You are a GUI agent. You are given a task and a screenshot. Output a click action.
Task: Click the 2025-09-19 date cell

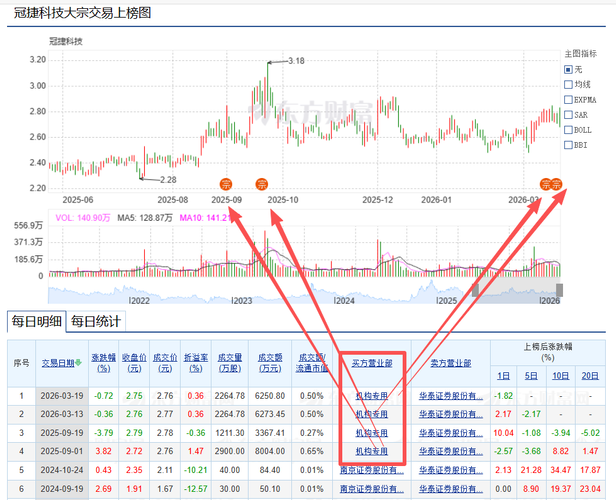62,433
